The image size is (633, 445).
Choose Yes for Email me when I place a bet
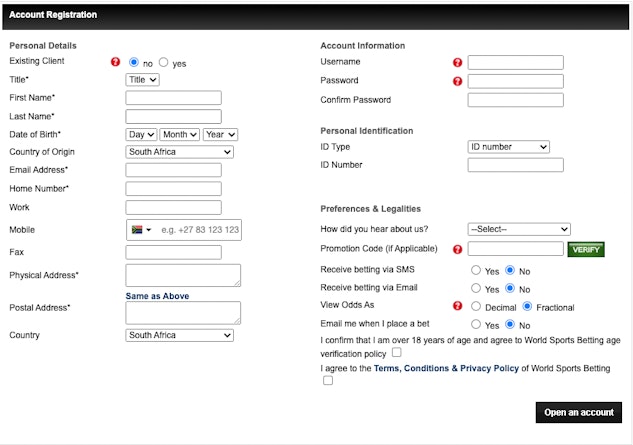476,324
